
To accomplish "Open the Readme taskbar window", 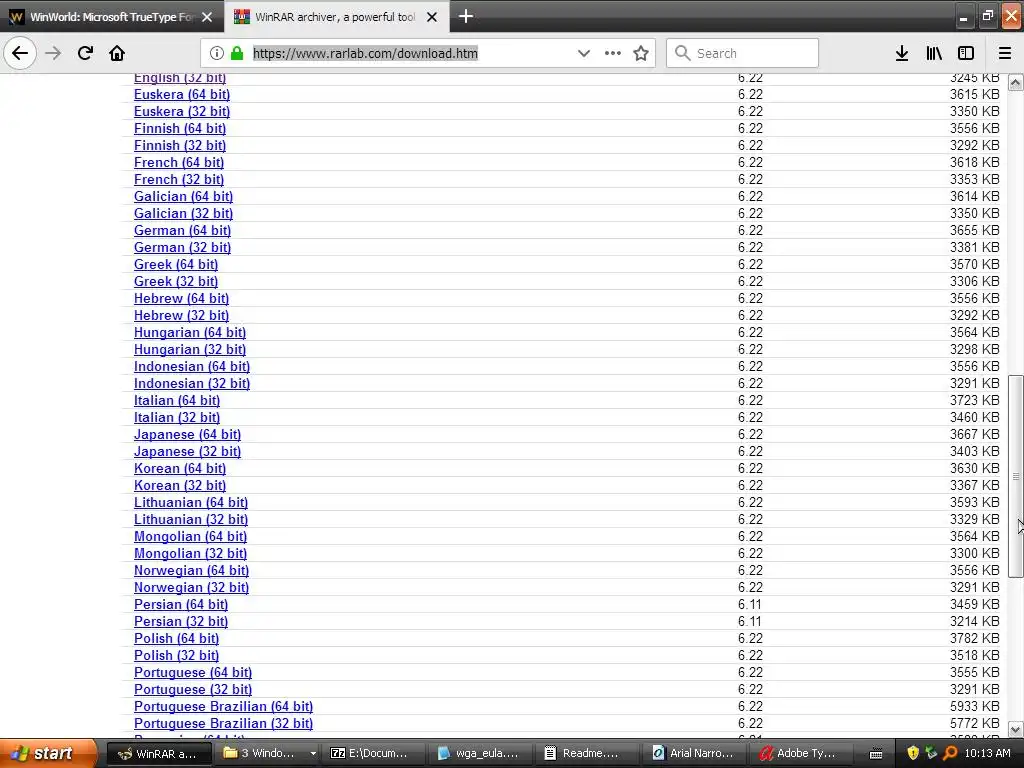I will click(x=588, y=753).
